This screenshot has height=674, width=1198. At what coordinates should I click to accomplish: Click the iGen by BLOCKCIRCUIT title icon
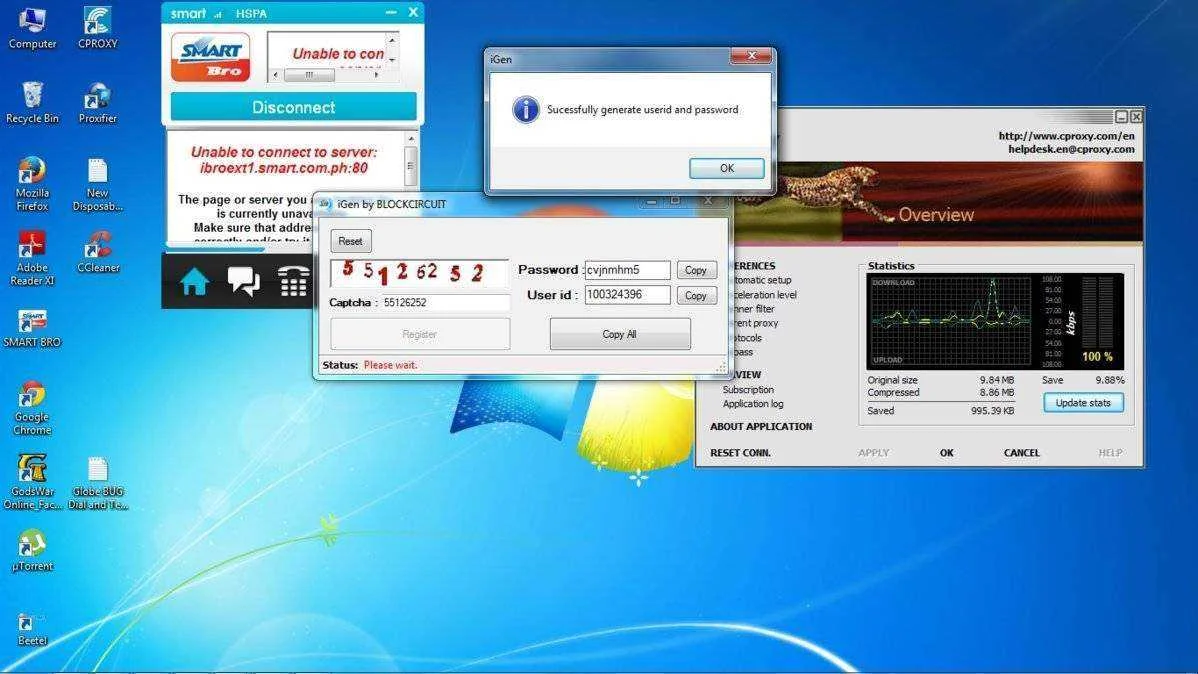pos(325,204)
